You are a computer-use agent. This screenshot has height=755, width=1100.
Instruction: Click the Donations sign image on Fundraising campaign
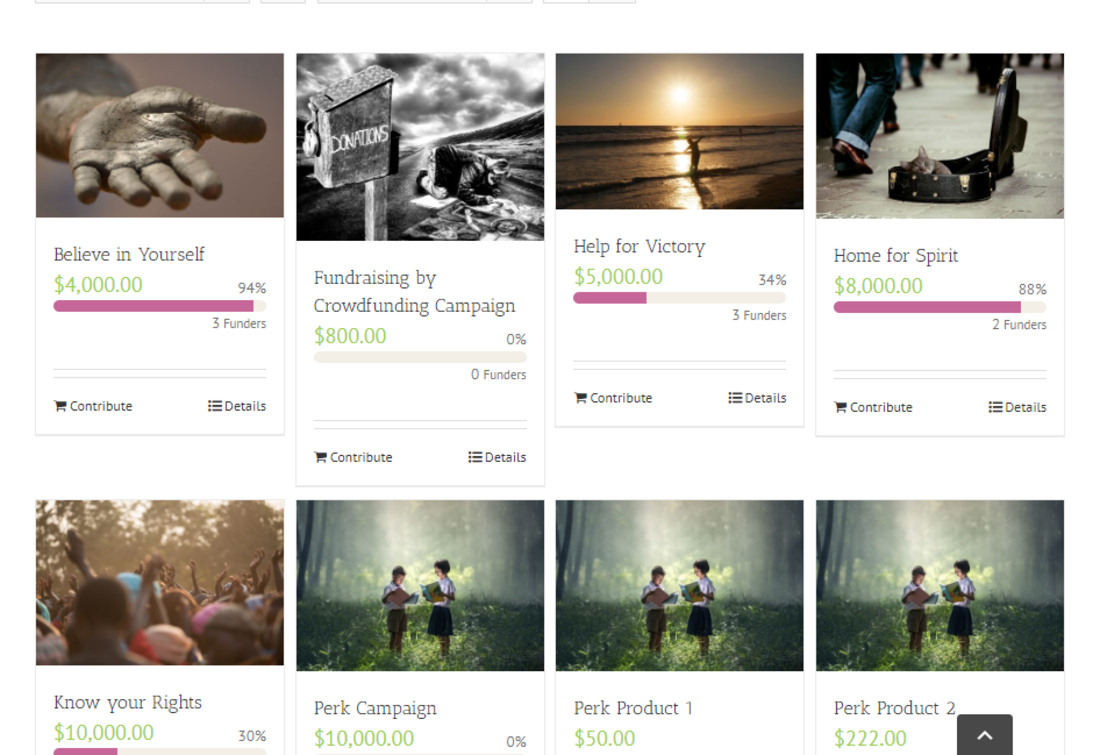[x=419, y=146]
